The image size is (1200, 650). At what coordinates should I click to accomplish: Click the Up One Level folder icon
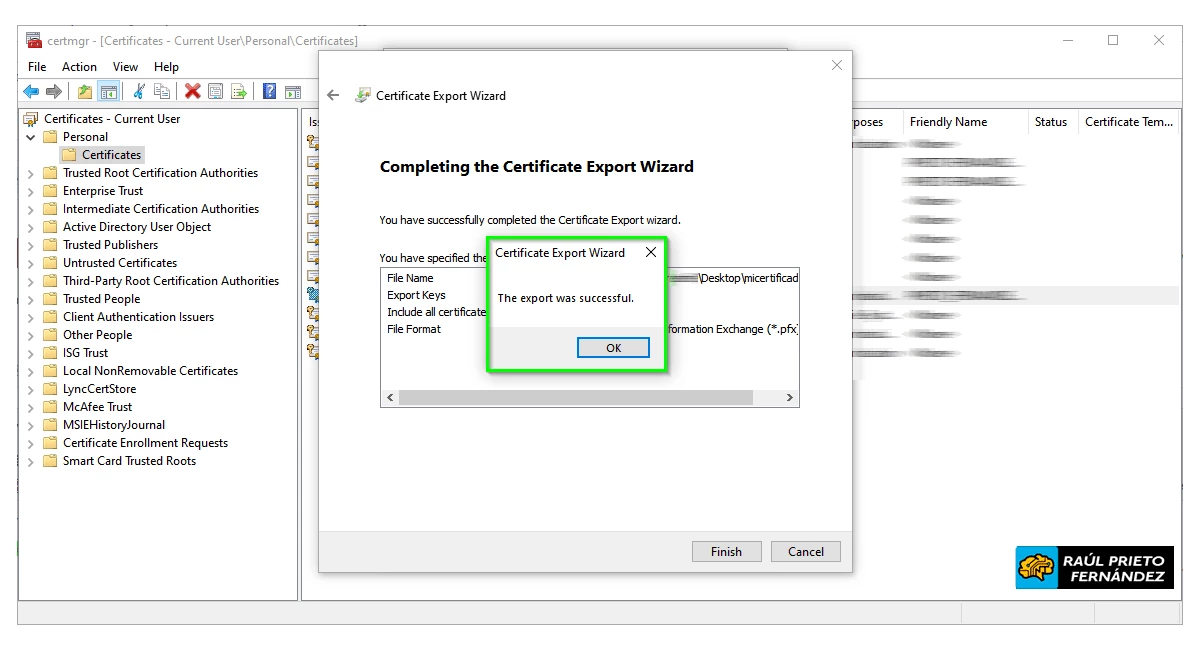pos(85,91)
